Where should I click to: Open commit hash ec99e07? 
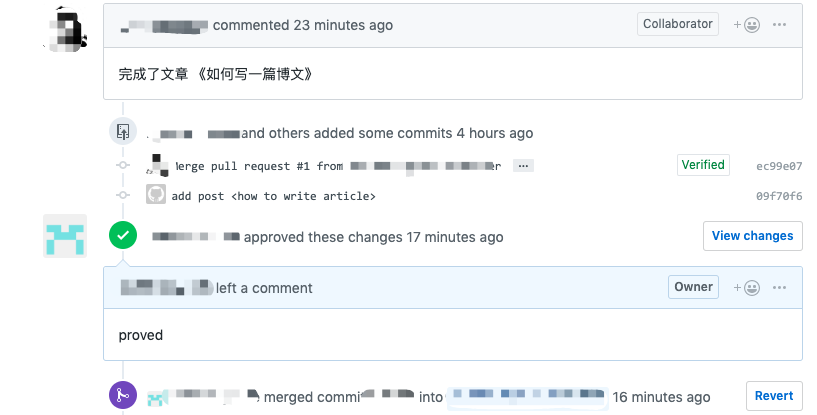(779, 166)
